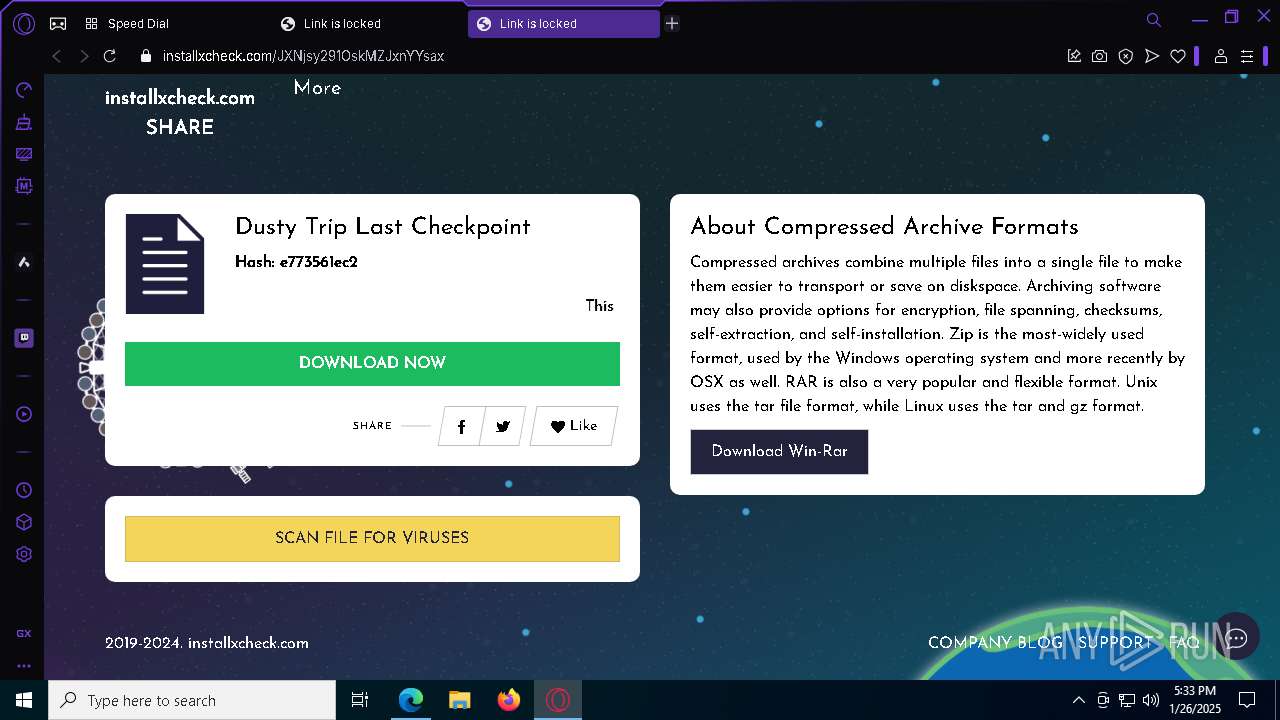
Task: Click 'About Compressed Archive Formats' heading
Action: click(x=884, y=227)
